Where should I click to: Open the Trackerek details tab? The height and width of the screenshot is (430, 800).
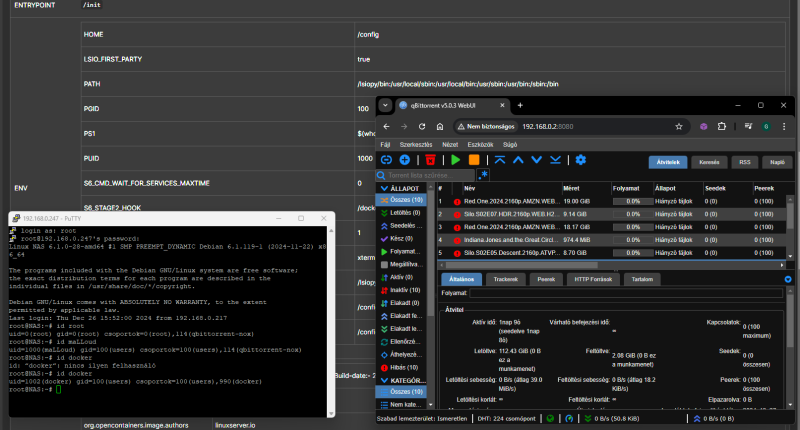[506, 279]
